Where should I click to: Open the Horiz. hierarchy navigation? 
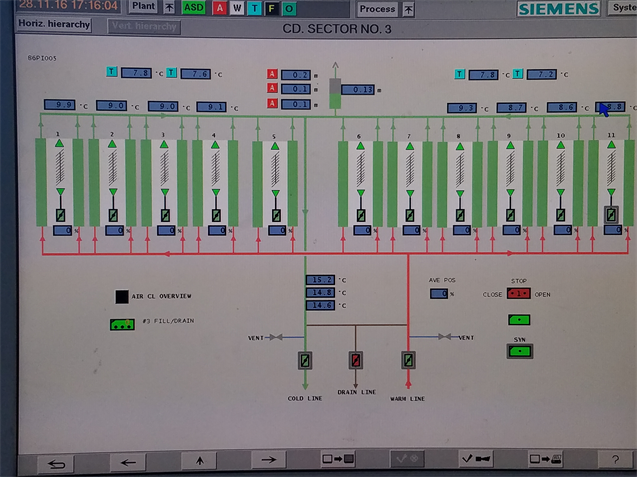pos(54,24)
